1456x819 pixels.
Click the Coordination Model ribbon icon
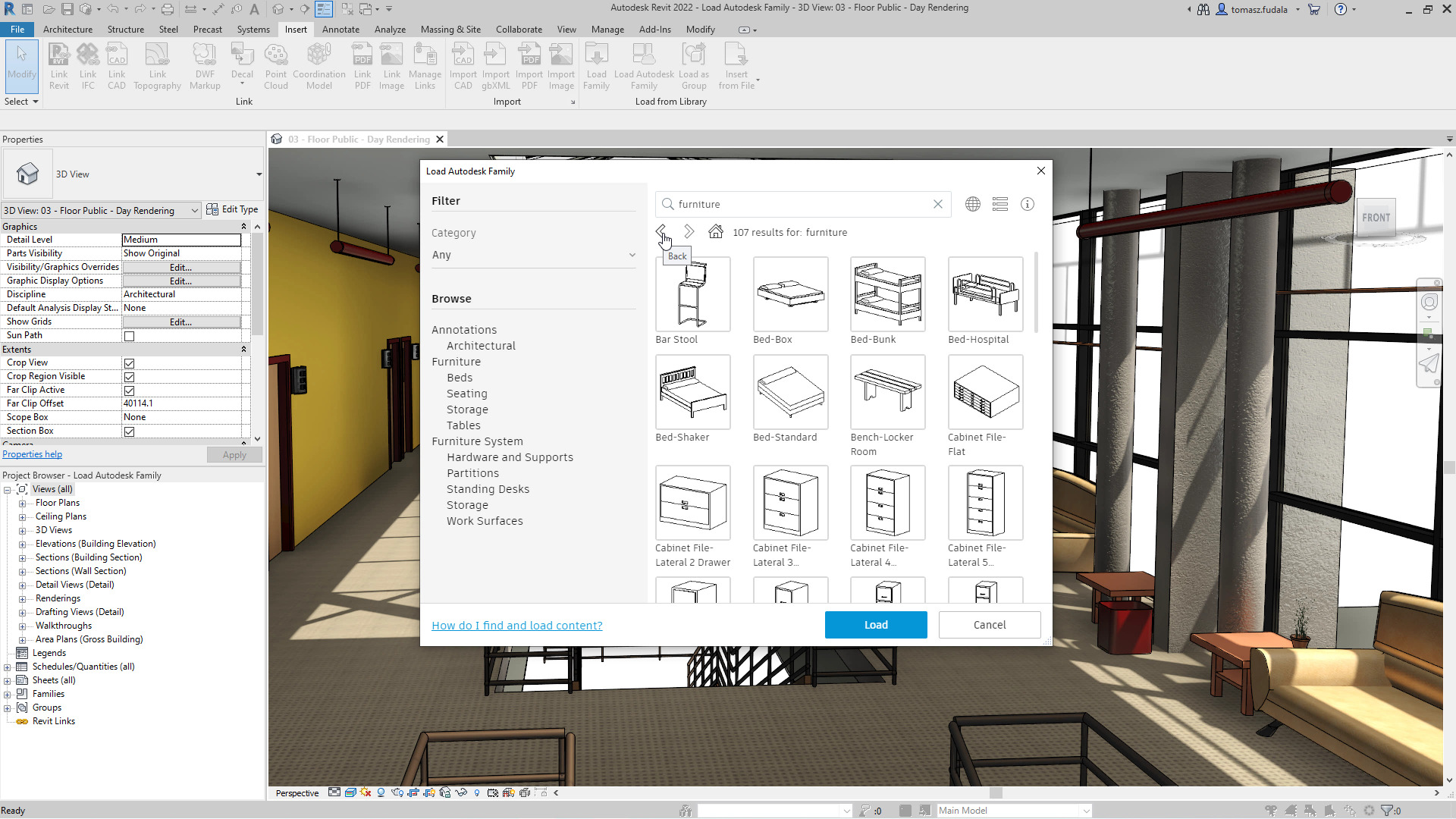point(319,66)
